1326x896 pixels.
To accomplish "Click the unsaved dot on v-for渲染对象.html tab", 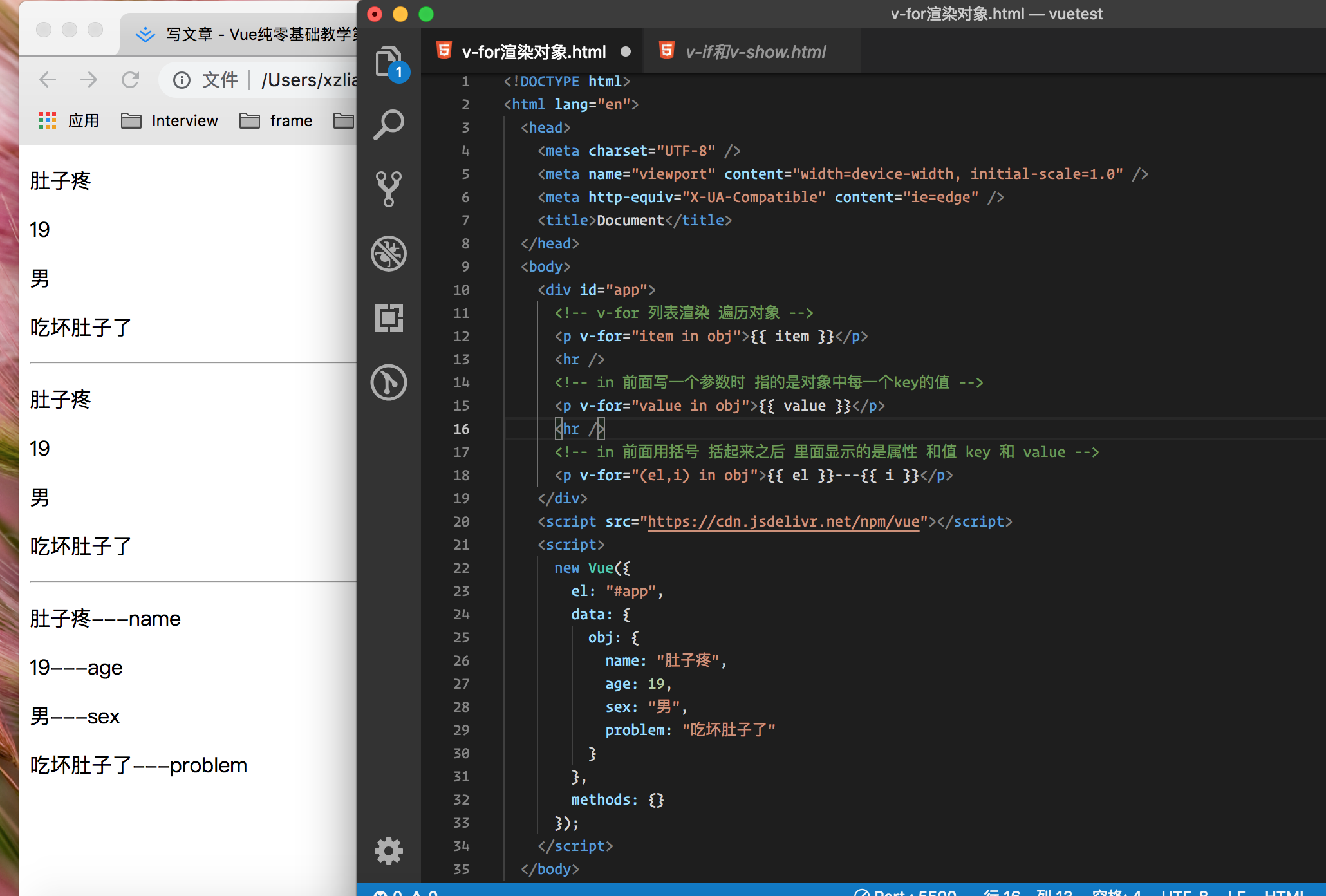I will coord(626,51).
